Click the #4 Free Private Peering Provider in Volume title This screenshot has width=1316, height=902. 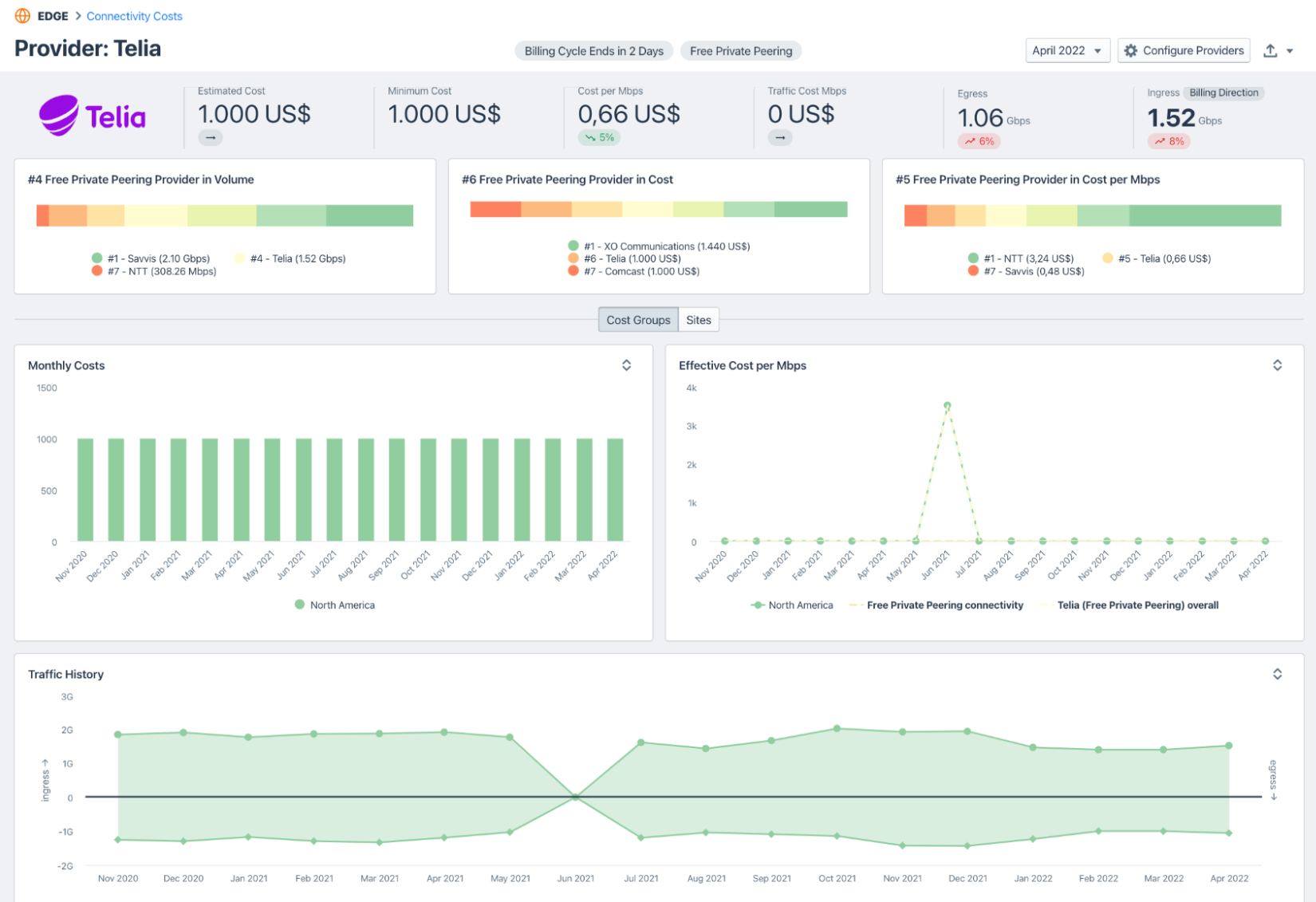(x=141, y=179)
